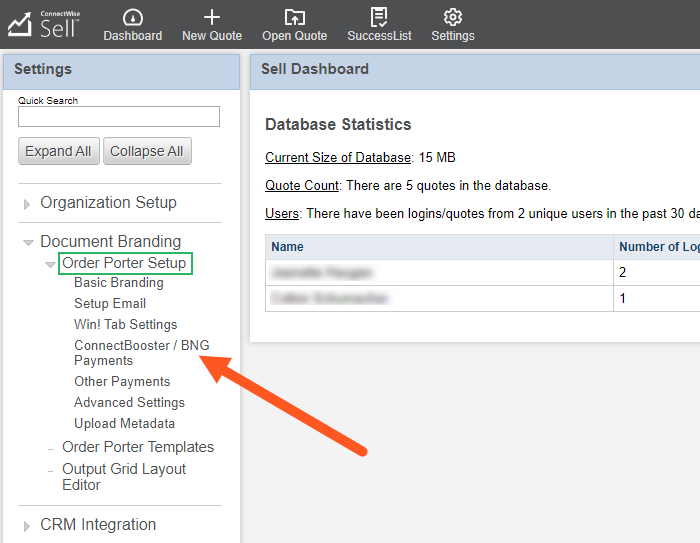The height and width of the screenshot is (543, 700).
Task: Select the Dashboard menu label
Action: click(x=133, y=36)
